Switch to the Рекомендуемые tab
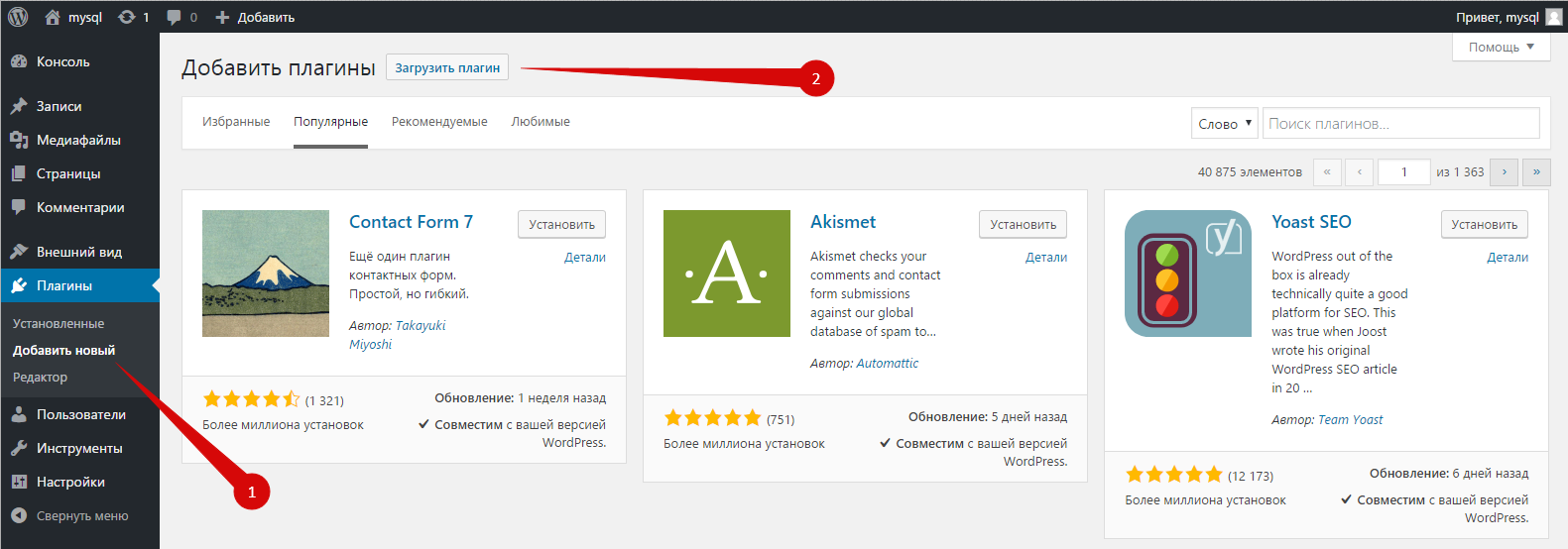Viewport: 1568px width, 549px height. (439, 122)
